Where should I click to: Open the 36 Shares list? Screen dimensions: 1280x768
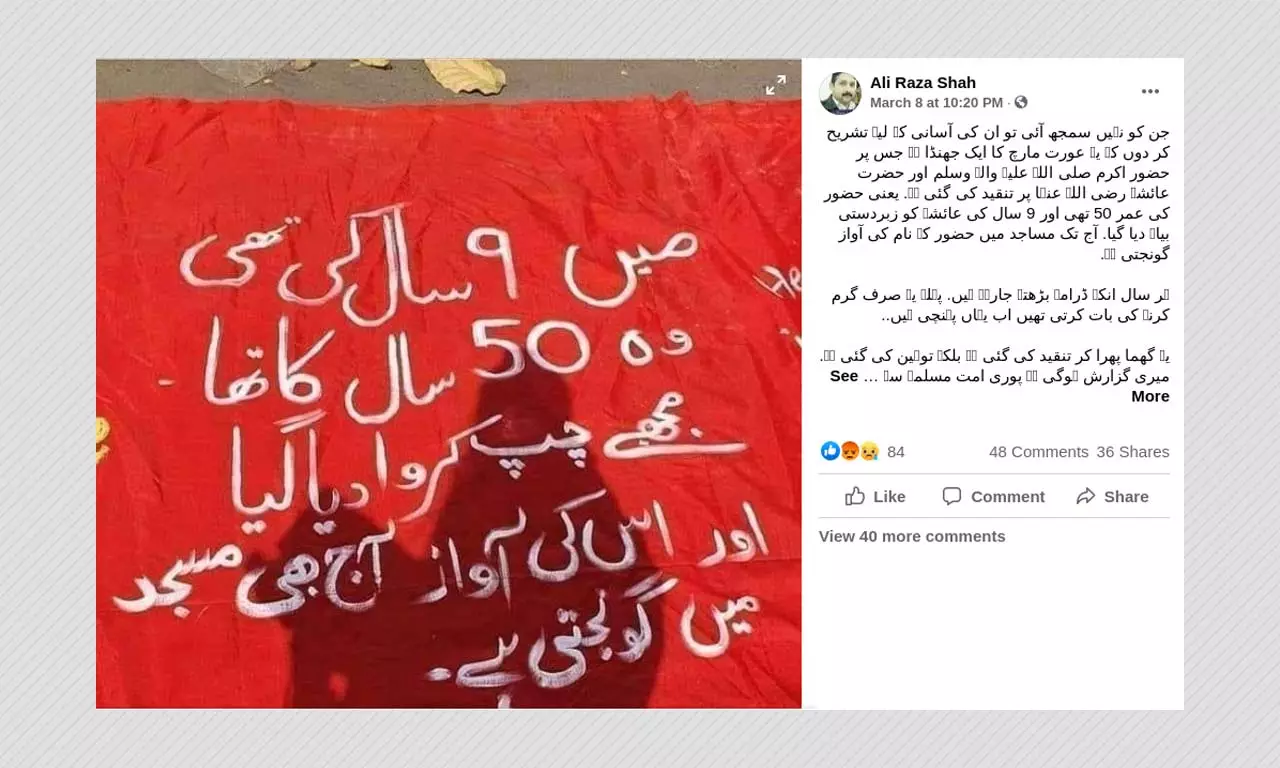1132,452
